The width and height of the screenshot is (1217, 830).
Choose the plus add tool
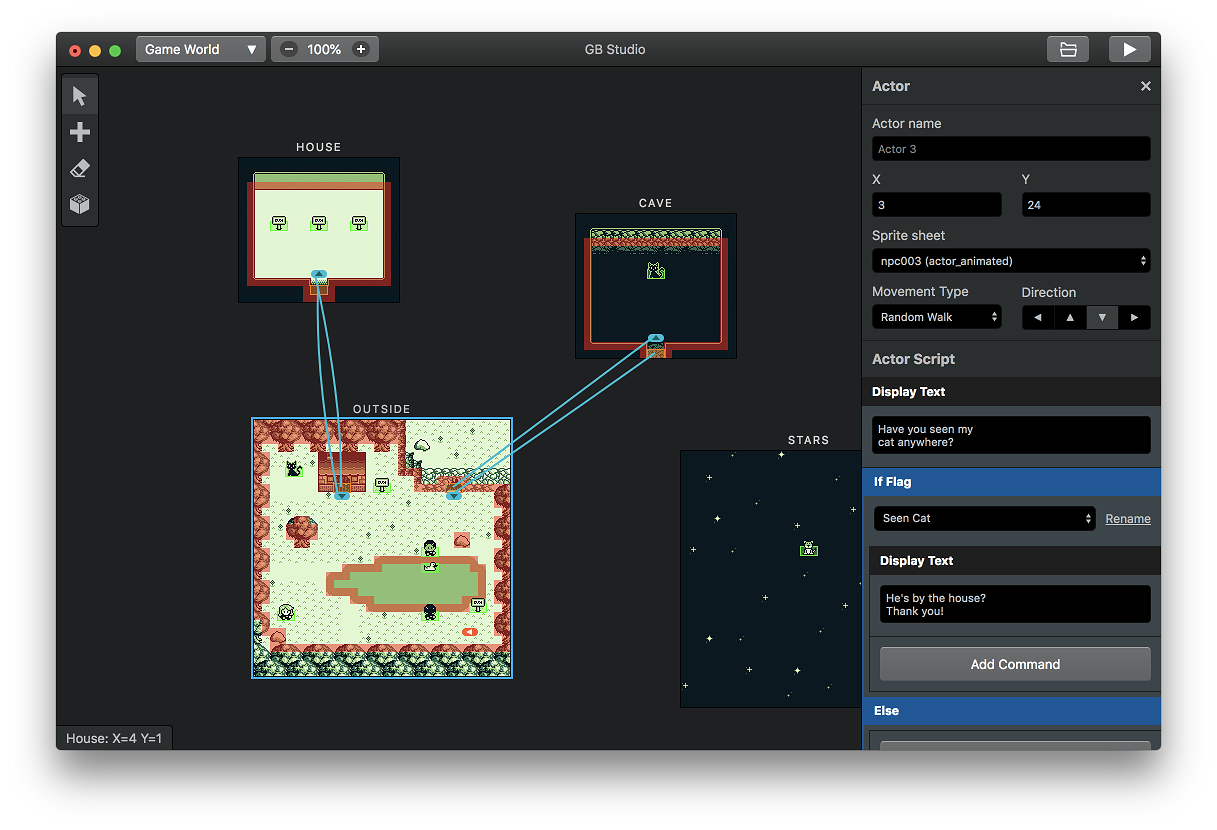(80, 132)
